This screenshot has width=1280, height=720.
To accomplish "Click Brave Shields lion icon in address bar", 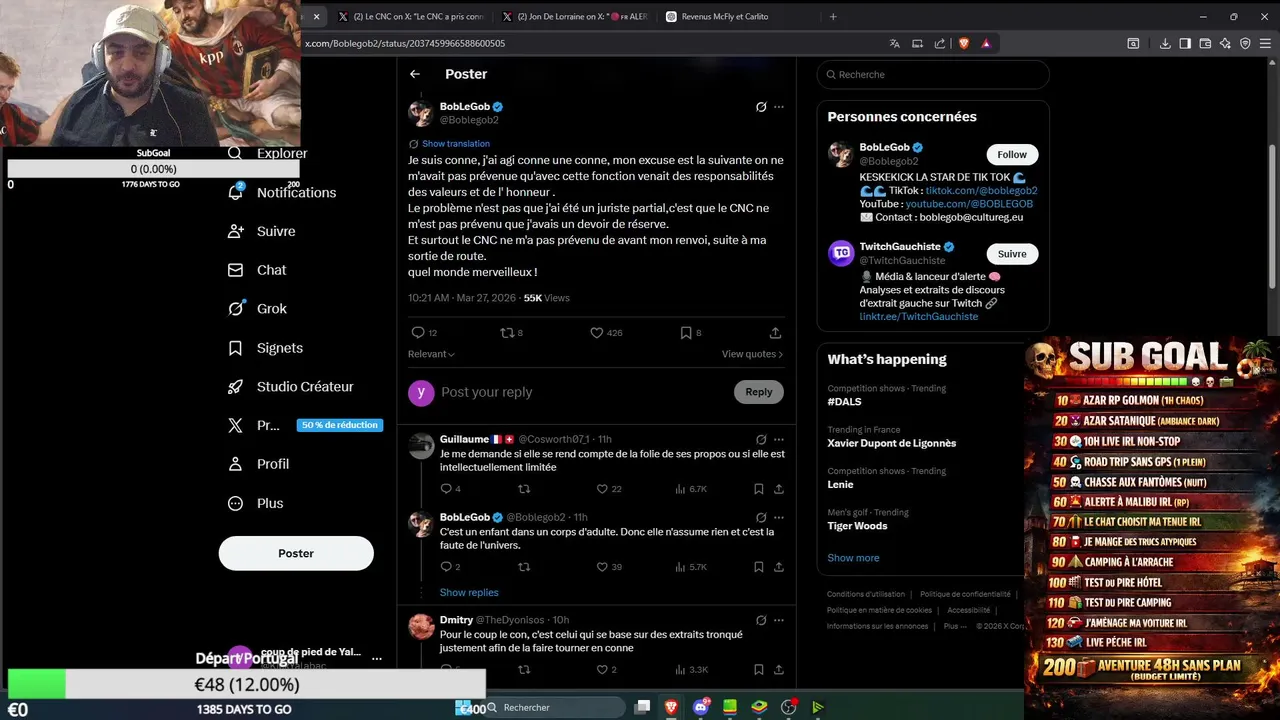I will click(964, 43).
